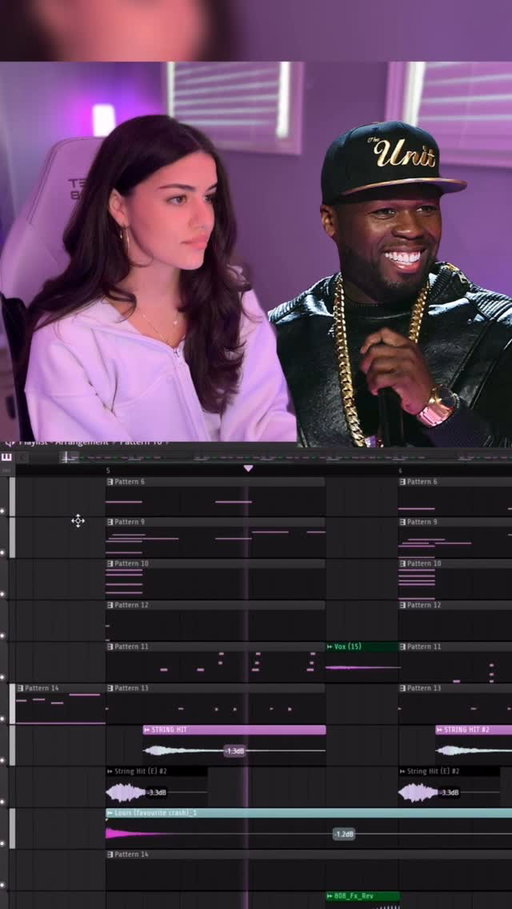Mute the track containing Pattern 11 and Vox (15)
The image size is (512, 909).
pos(2,677)
